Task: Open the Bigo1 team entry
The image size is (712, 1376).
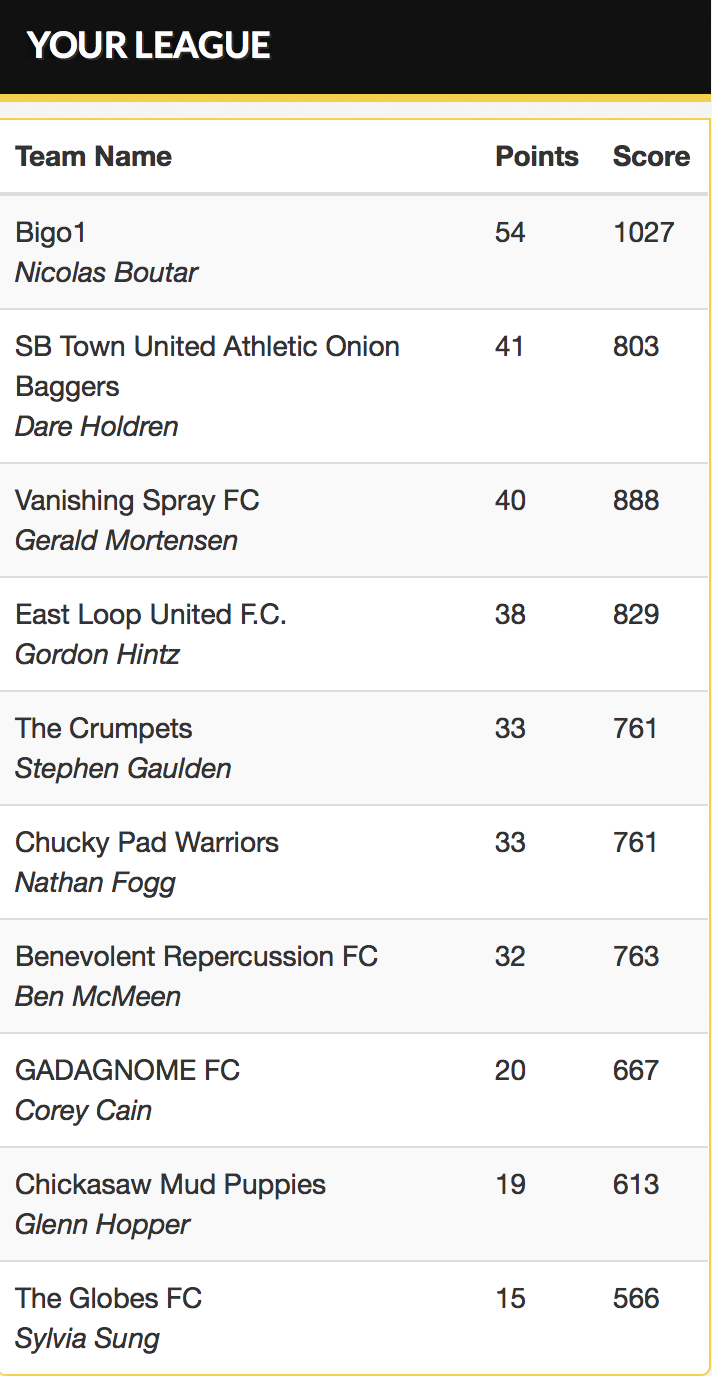Action: [x=51, y=233]
